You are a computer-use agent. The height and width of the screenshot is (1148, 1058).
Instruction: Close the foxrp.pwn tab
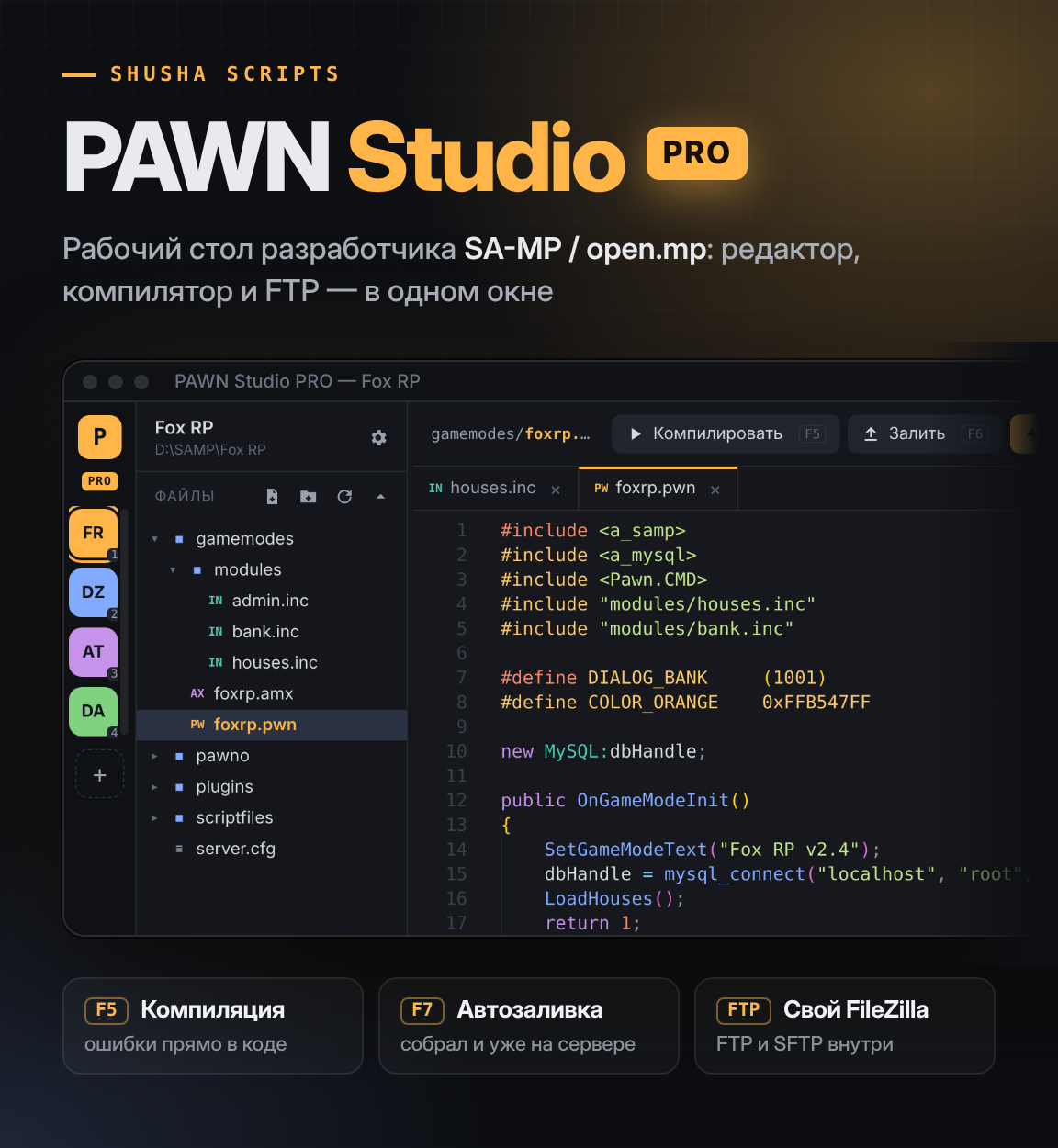pos(715,490)
